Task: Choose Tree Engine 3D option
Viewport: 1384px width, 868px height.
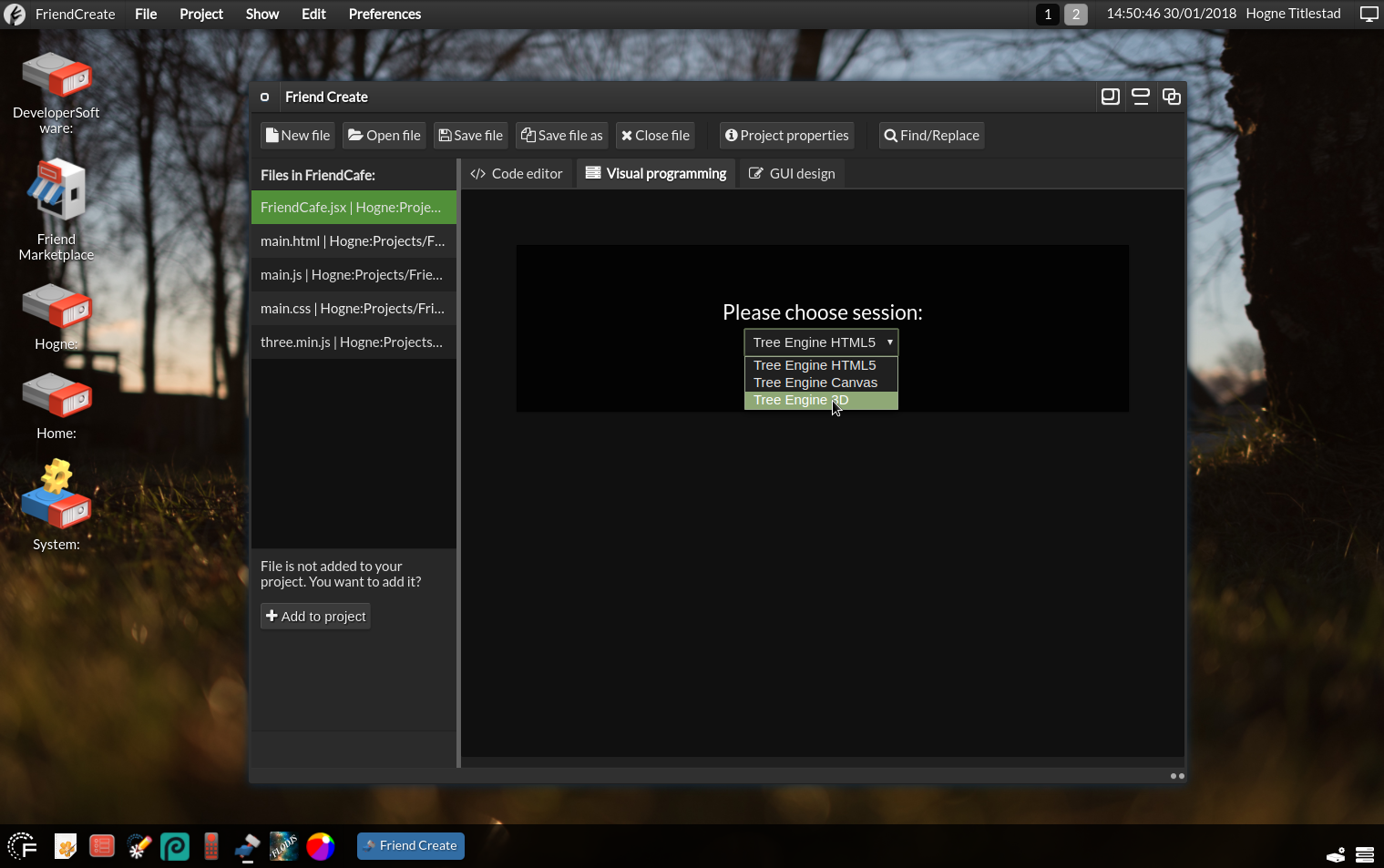Action: pyautogui.click(x=820, y=400)
